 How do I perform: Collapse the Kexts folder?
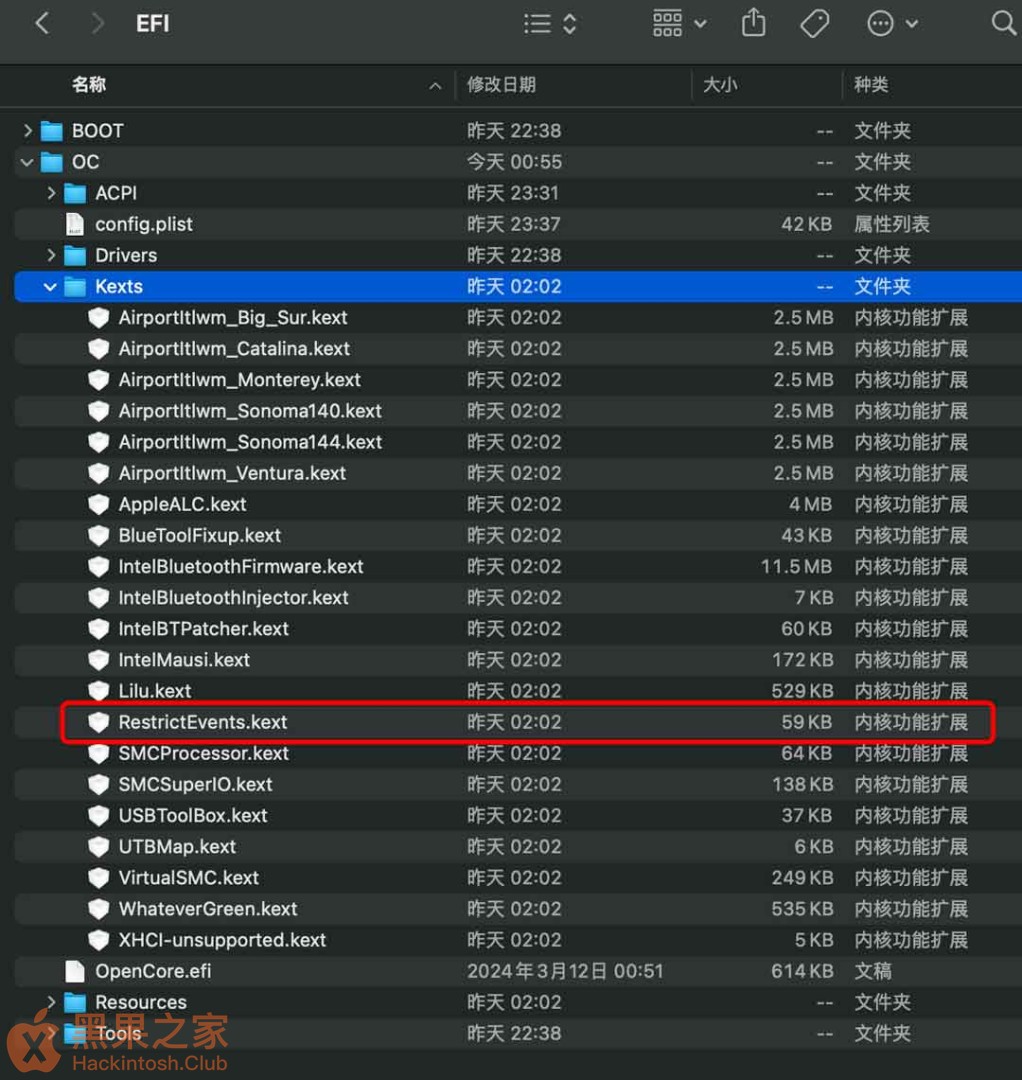click(x=50, y=287)
